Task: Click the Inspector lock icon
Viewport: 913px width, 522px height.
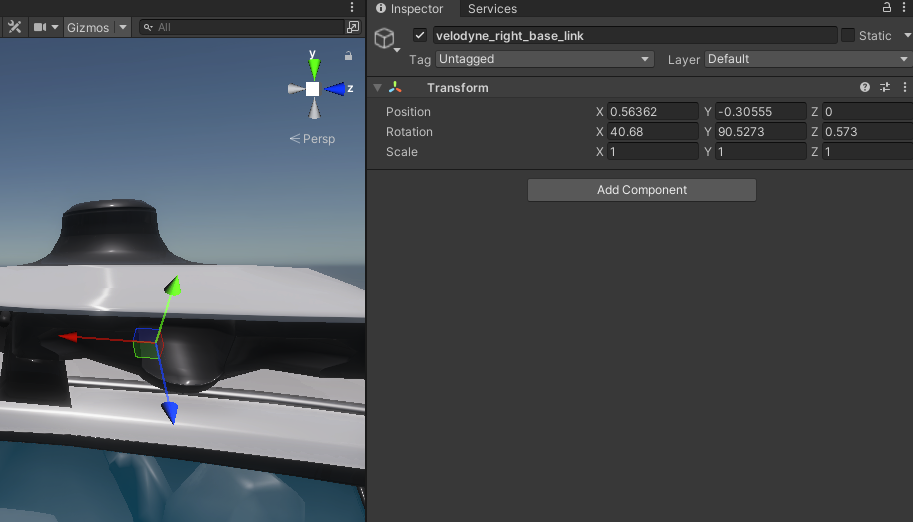Action: (x=886, y=8)
